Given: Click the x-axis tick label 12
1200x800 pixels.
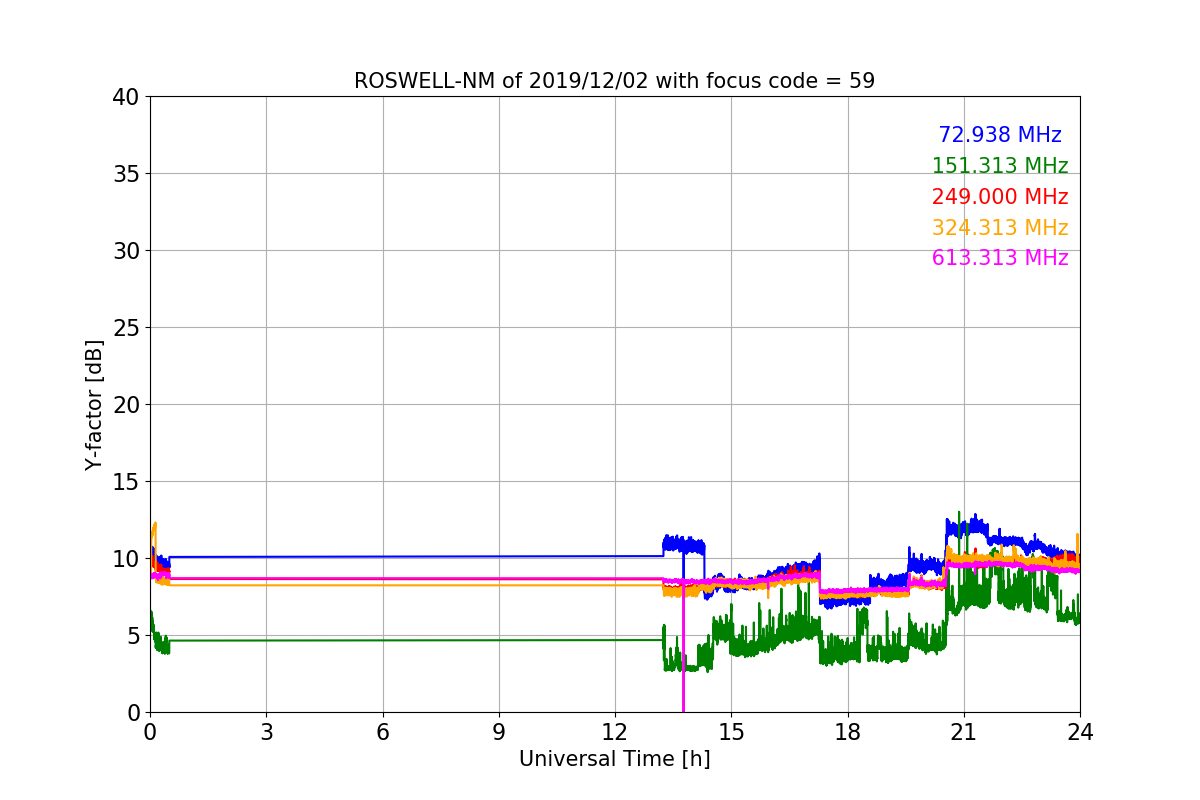Looking at the screenshot, I should coord(615,732).
